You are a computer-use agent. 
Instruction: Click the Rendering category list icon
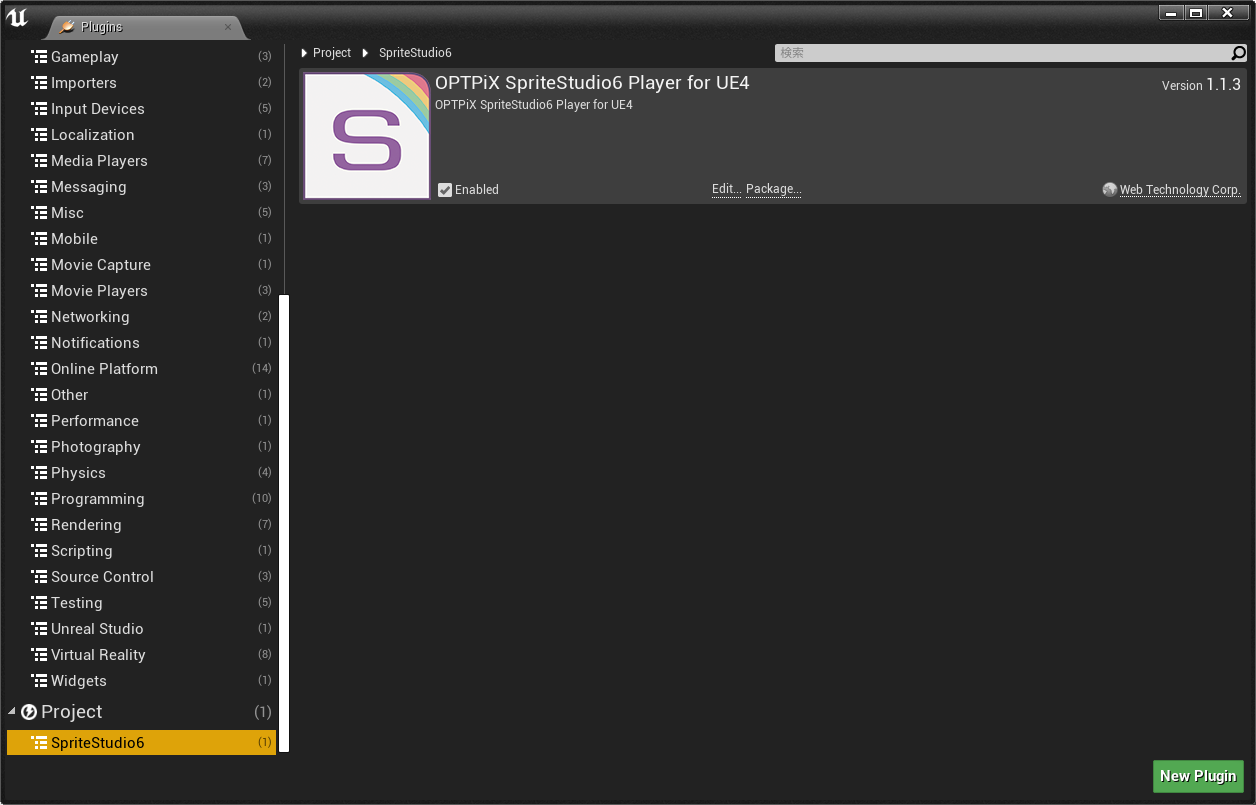39,525
